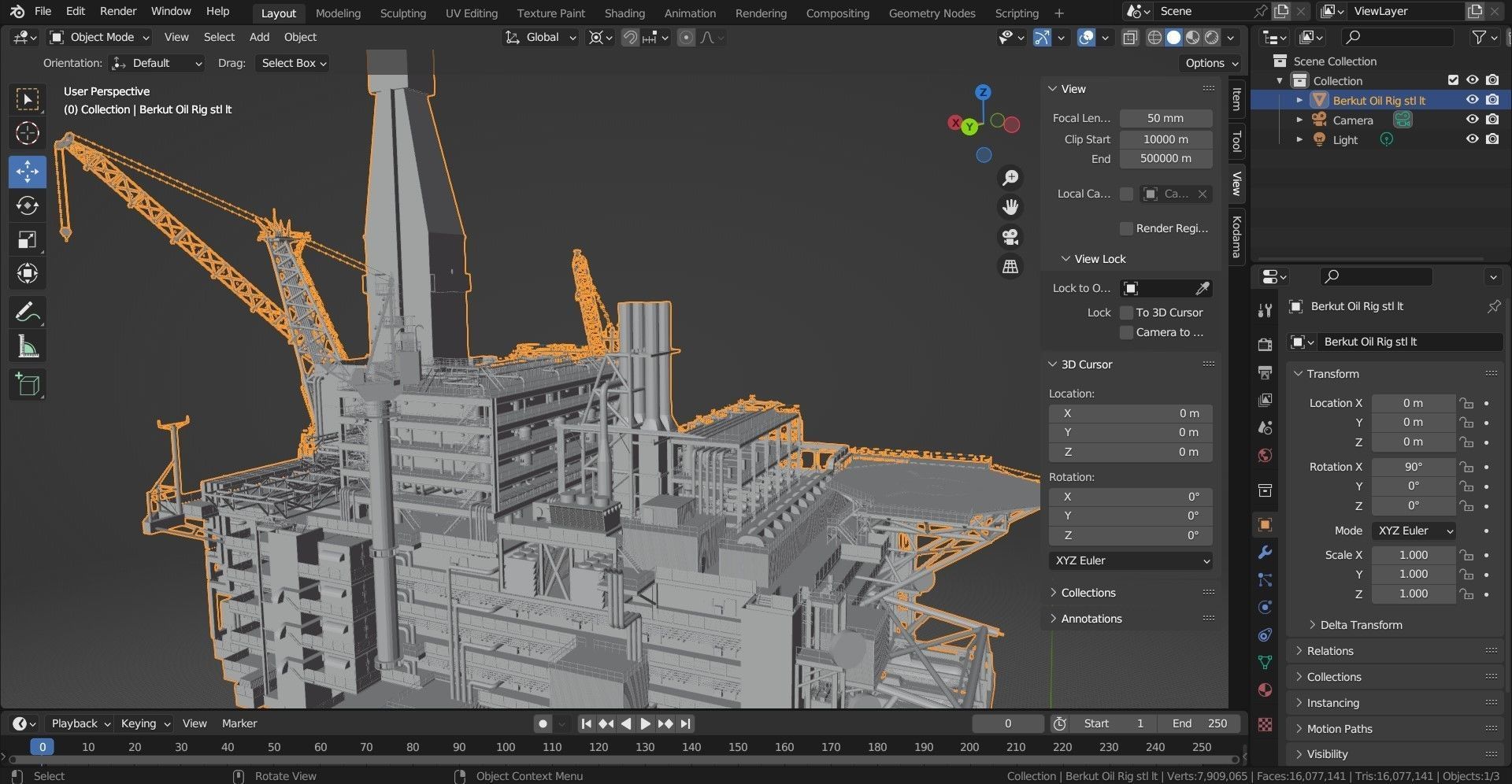Open the Output properties tab icon
The width and height of the screenshot is (1512, 784).
[x=1265, y=372]
